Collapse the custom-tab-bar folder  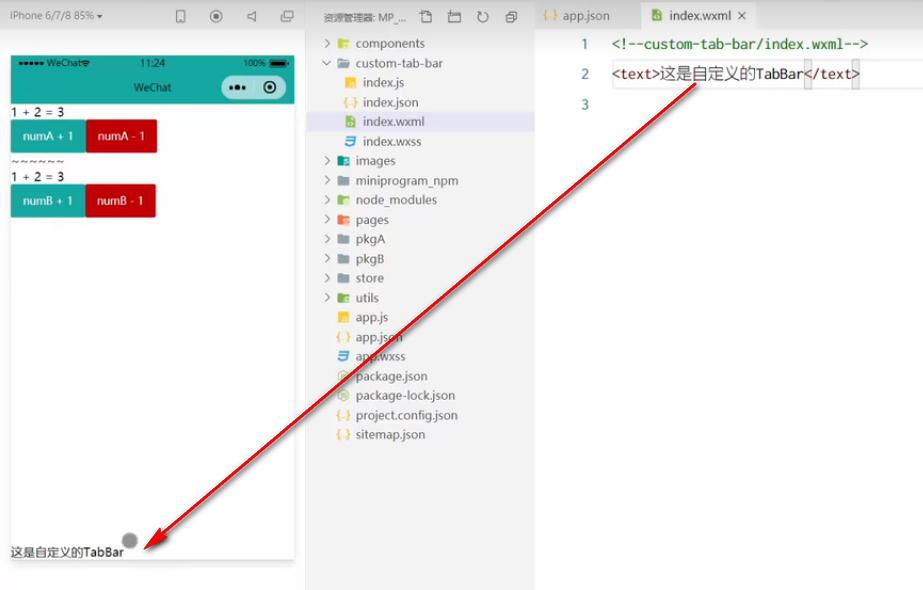327,63
